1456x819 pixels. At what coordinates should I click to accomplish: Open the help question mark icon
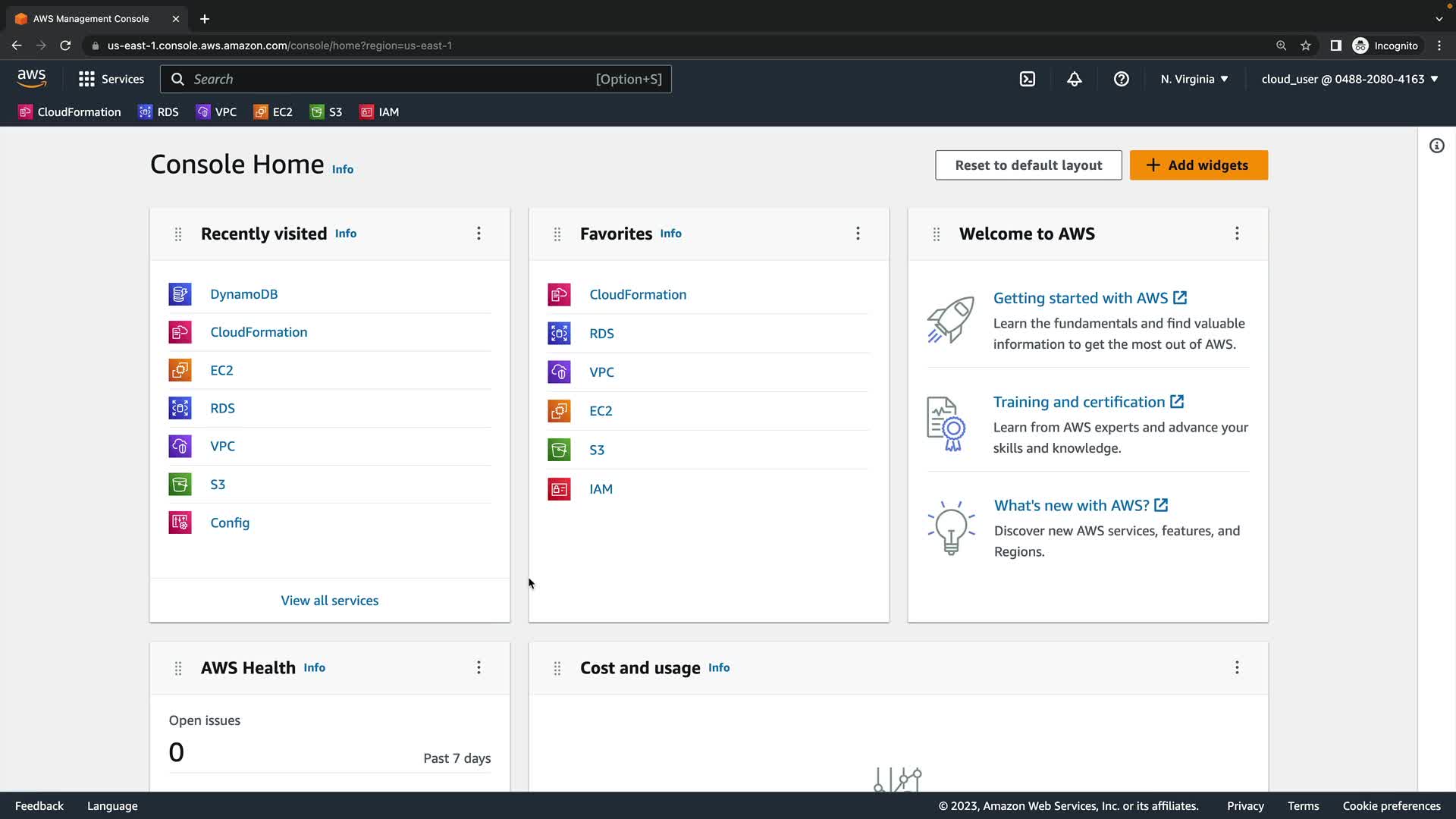1122,79
